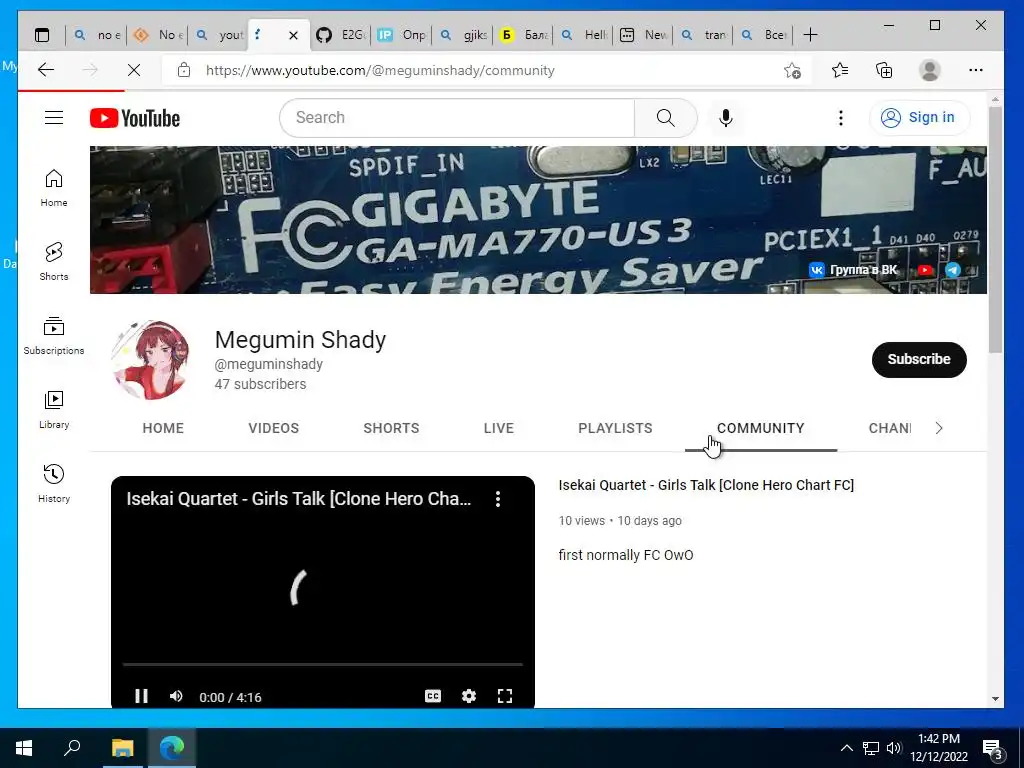The height and width of the screenshot is (768, 1024).
Task: Pause the featured video
Action: click(x=141, y=696)
